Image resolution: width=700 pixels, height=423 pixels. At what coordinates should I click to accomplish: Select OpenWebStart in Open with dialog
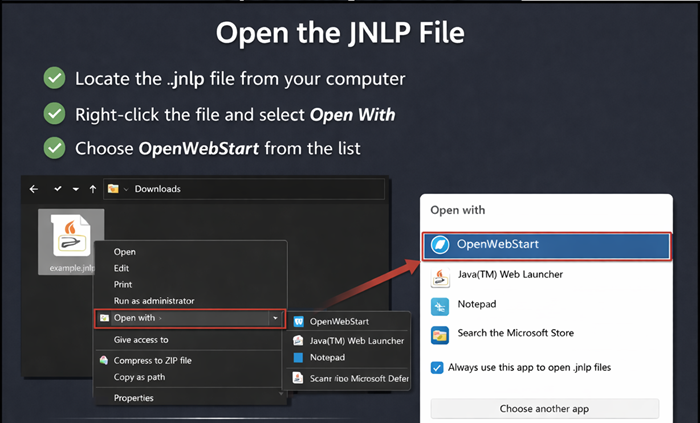(x=546, y=245)
